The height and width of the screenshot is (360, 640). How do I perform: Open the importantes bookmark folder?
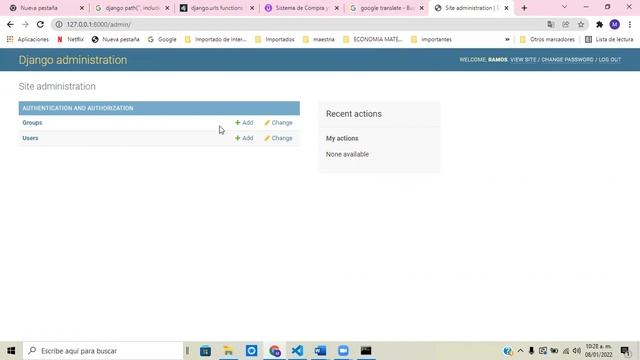431,39
